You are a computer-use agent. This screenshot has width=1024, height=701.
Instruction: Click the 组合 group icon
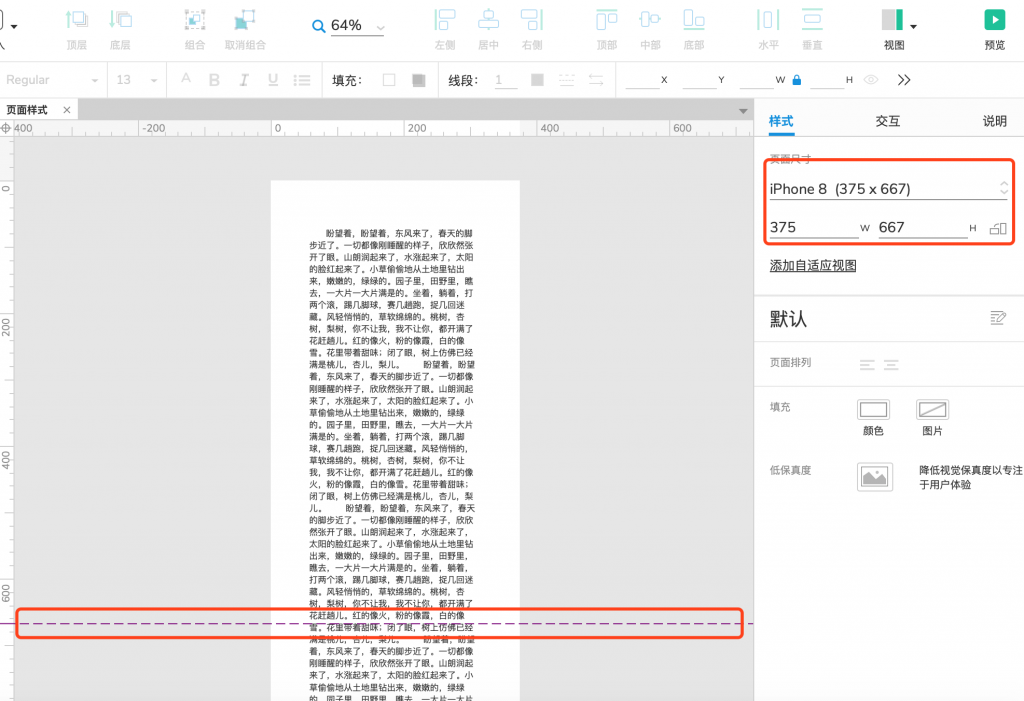tap(195, 19)
